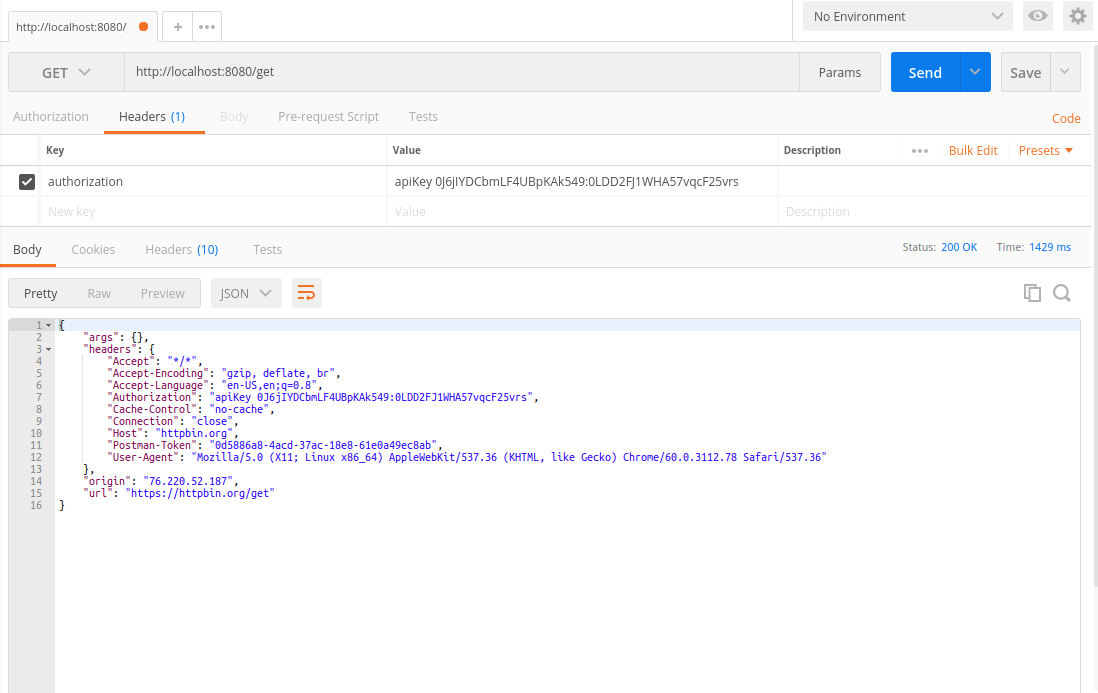The image size is (1098, 693).
Task: Switch to the Pre-request Script tab
Action: (x=328, y=117)
